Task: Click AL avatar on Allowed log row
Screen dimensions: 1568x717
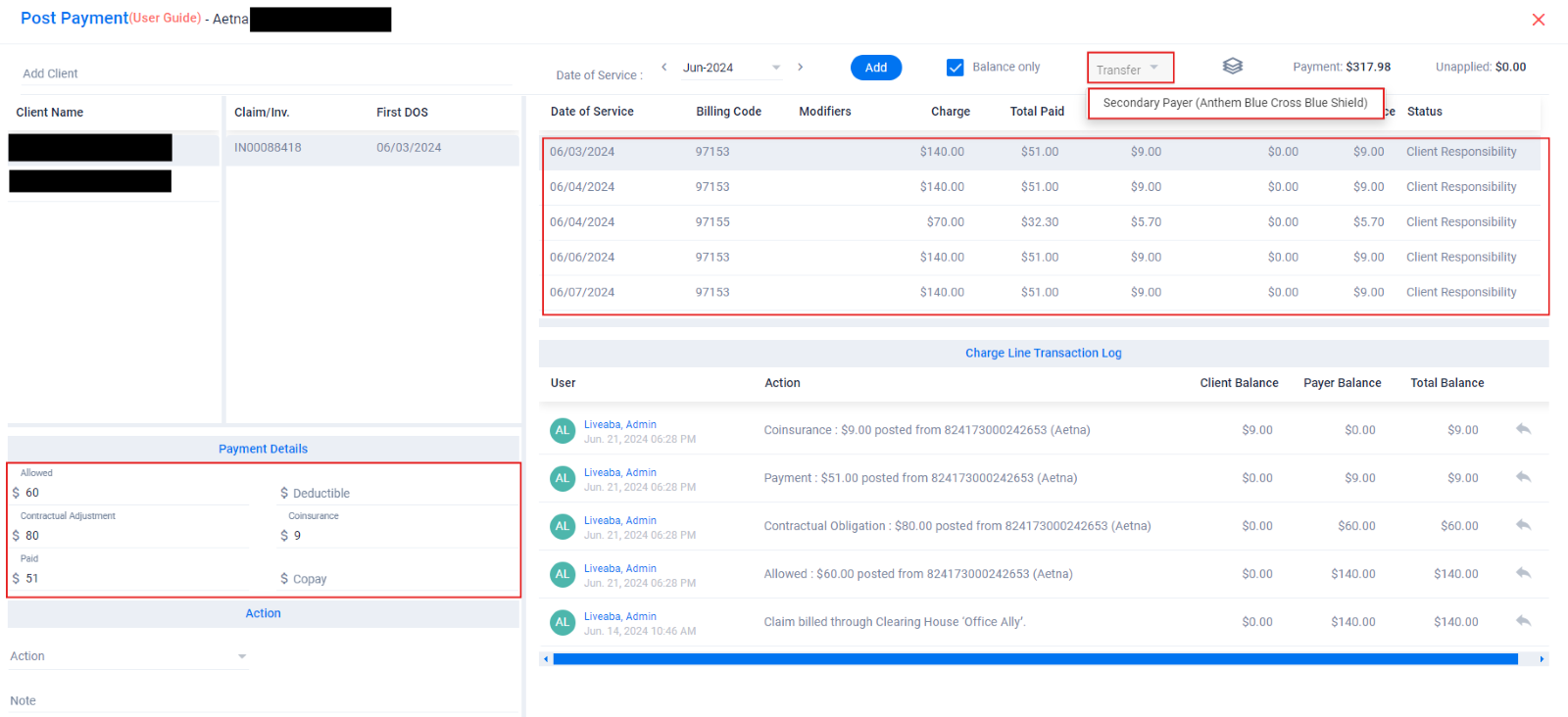Action: coord(563,574)
